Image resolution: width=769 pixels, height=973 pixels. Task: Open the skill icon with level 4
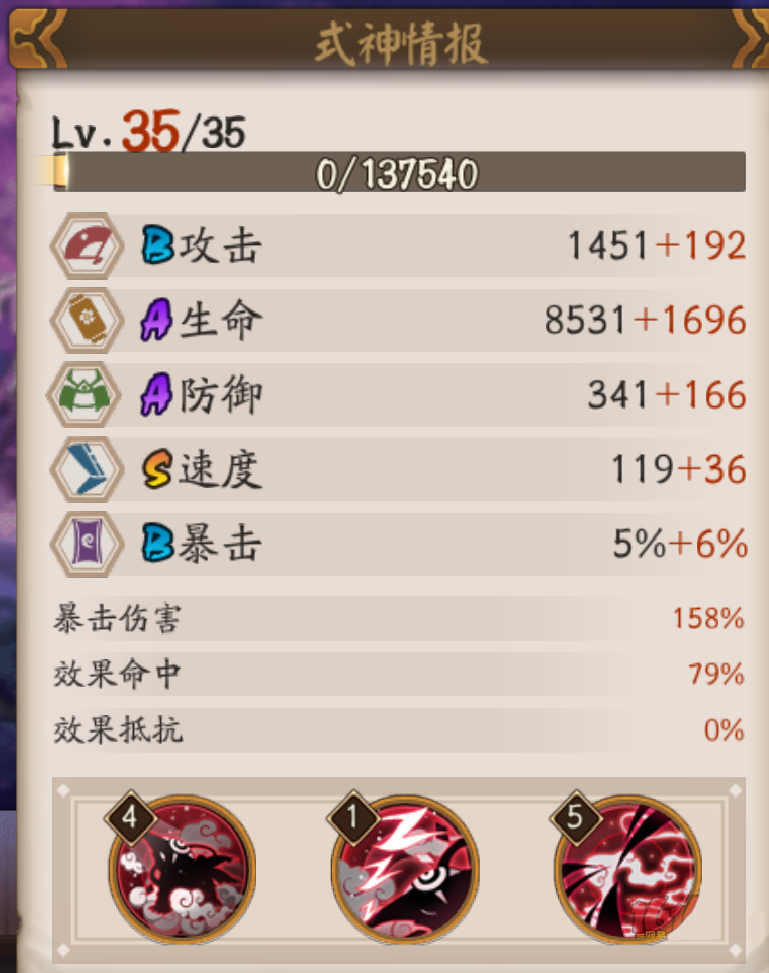pos(181,869)
